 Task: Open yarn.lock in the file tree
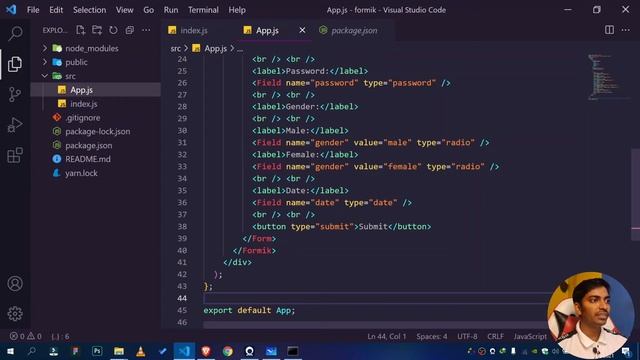(x=96, y=173)
